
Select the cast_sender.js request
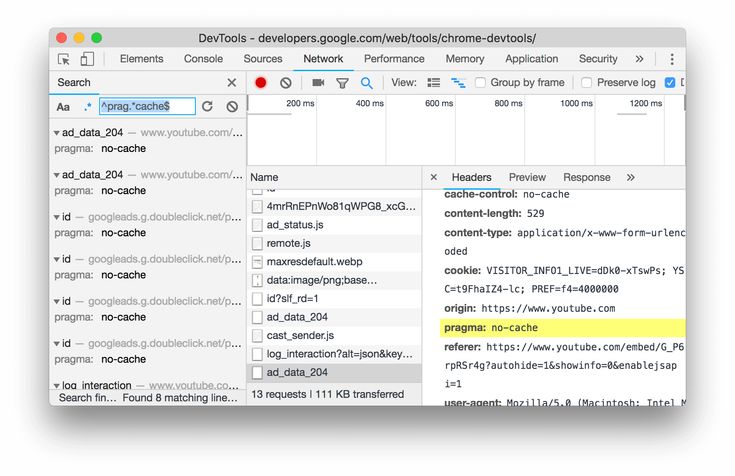click(335, 336)
